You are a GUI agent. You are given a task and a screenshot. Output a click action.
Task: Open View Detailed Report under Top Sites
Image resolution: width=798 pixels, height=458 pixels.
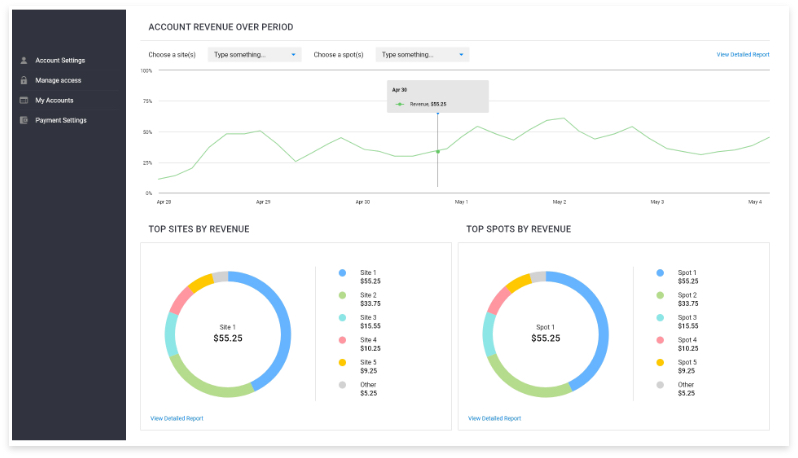click(176, 418)
